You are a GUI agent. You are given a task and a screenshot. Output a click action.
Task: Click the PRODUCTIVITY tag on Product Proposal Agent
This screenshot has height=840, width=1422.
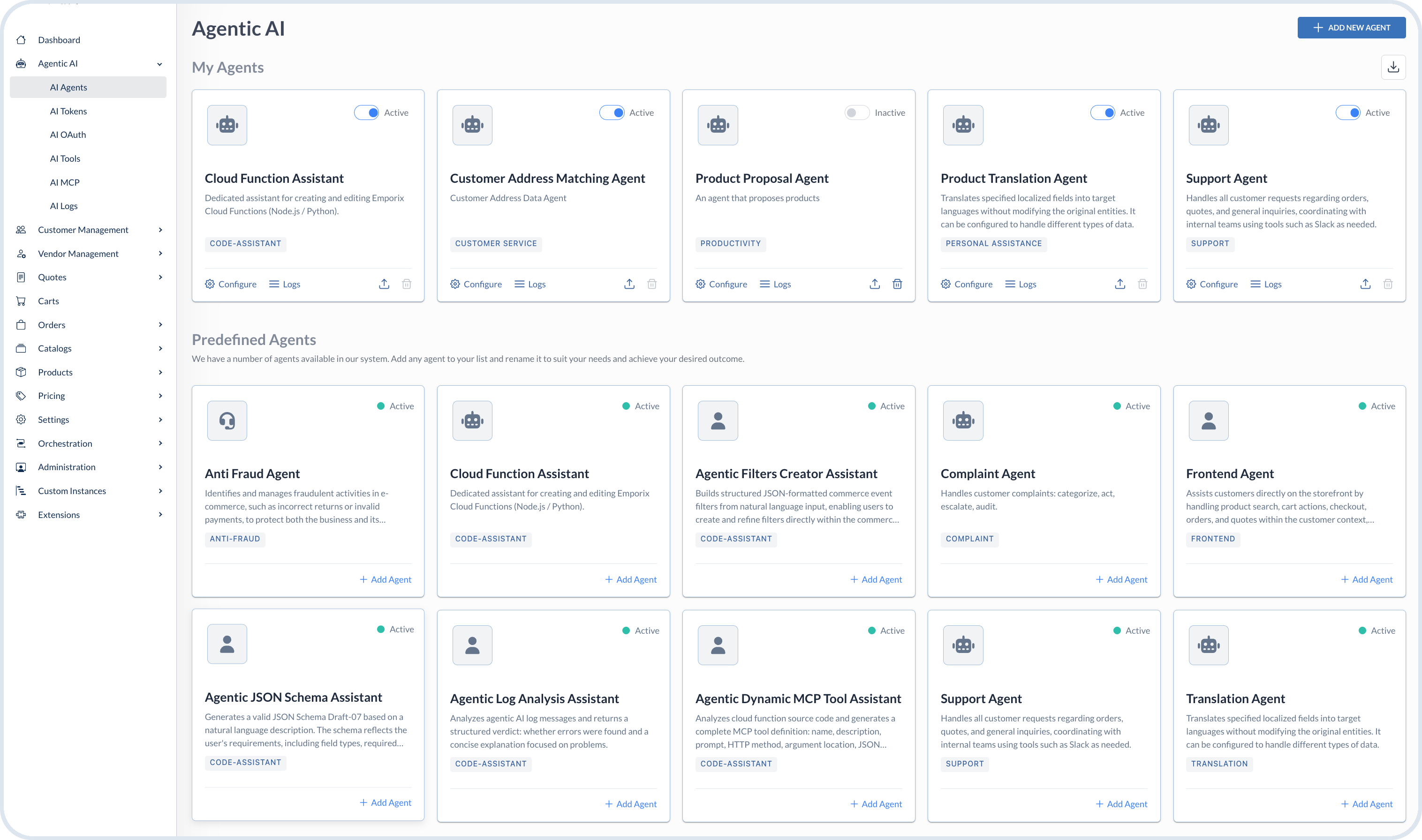point(730,243)
